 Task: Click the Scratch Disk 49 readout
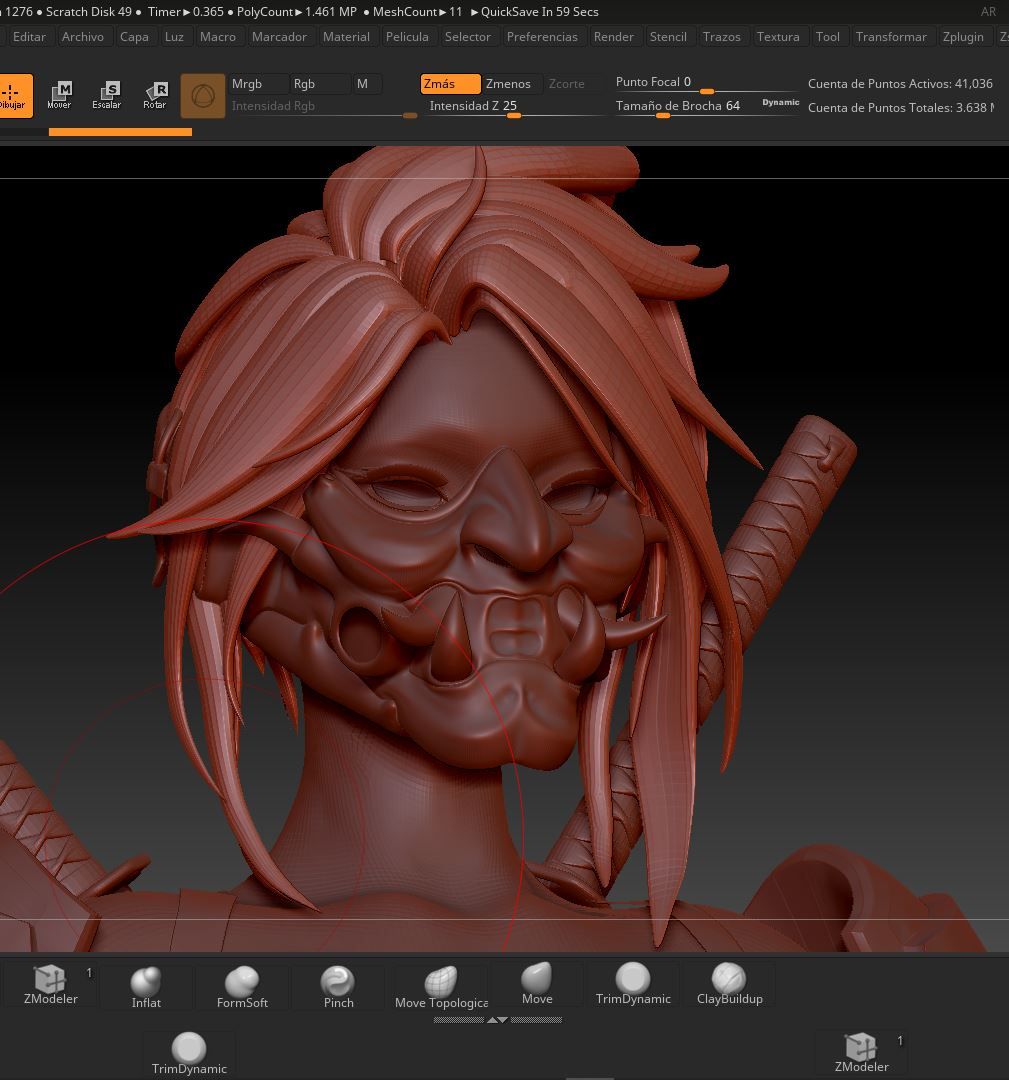(x=89, y=12)
